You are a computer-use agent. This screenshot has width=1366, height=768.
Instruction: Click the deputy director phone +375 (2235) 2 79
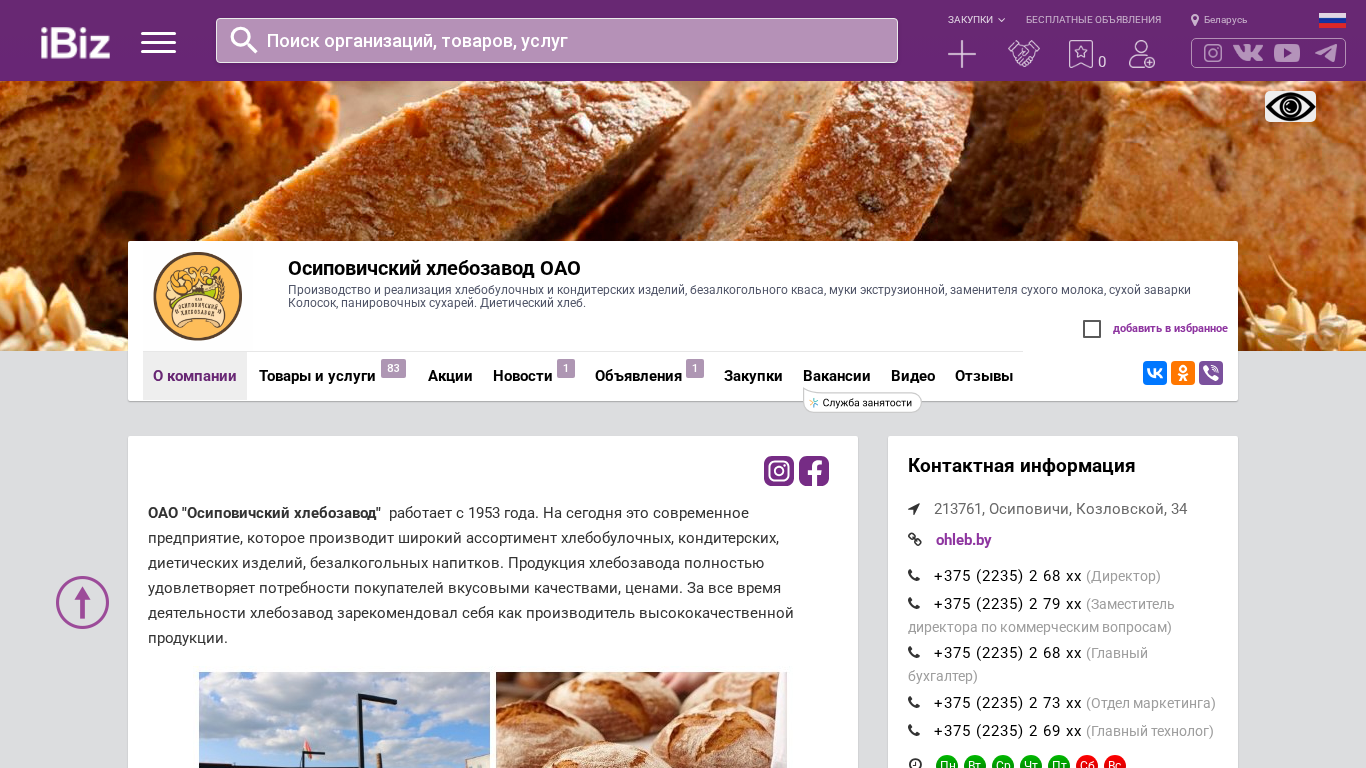click(x=1008, y=604)
